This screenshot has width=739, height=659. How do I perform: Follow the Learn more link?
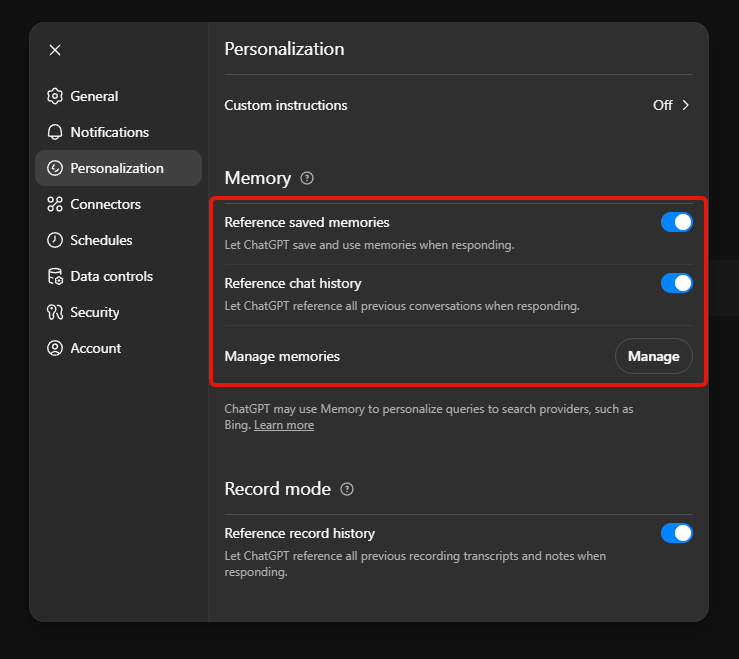point(284,425)
